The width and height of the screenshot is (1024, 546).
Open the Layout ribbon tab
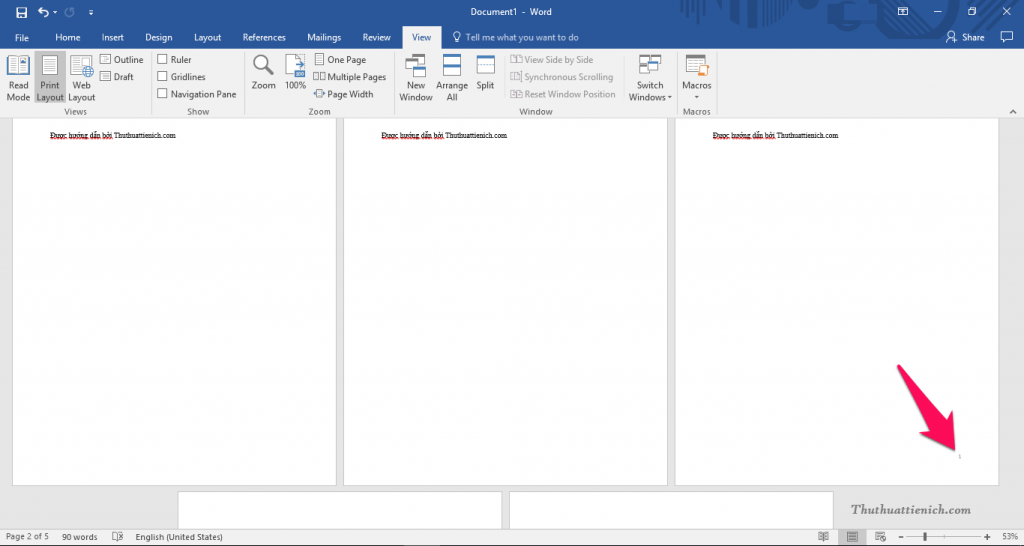207,37
